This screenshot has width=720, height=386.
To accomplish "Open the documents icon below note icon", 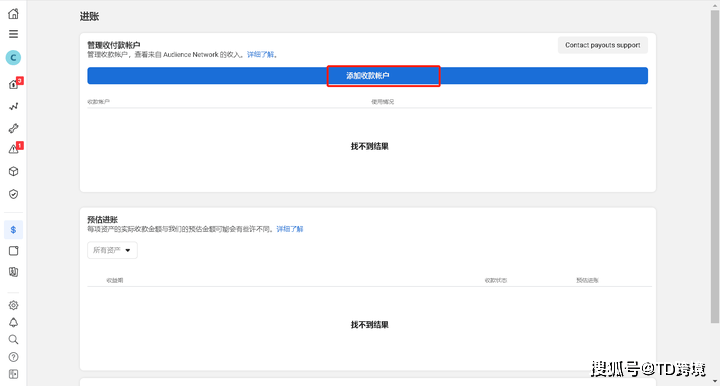I will coord(13,272).
